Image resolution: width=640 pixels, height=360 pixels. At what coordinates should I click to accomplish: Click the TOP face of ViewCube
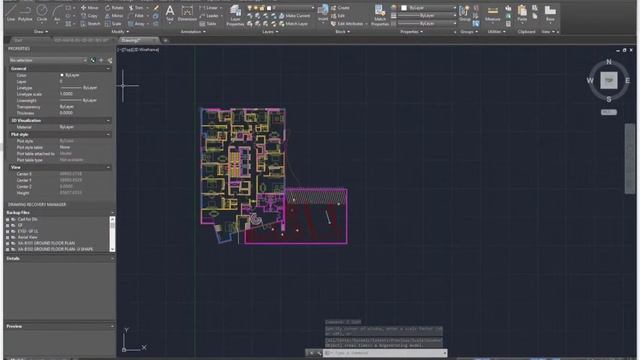[x=609, y=80]
